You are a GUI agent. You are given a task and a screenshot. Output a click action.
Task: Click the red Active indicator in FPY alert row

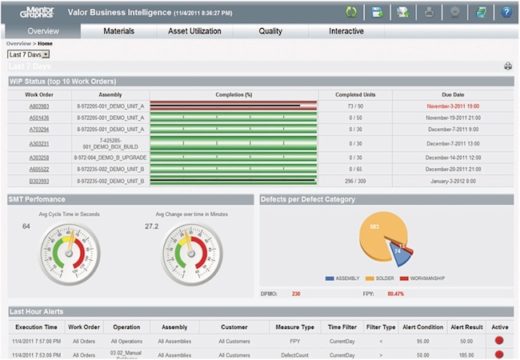click(x=499, y=340)
